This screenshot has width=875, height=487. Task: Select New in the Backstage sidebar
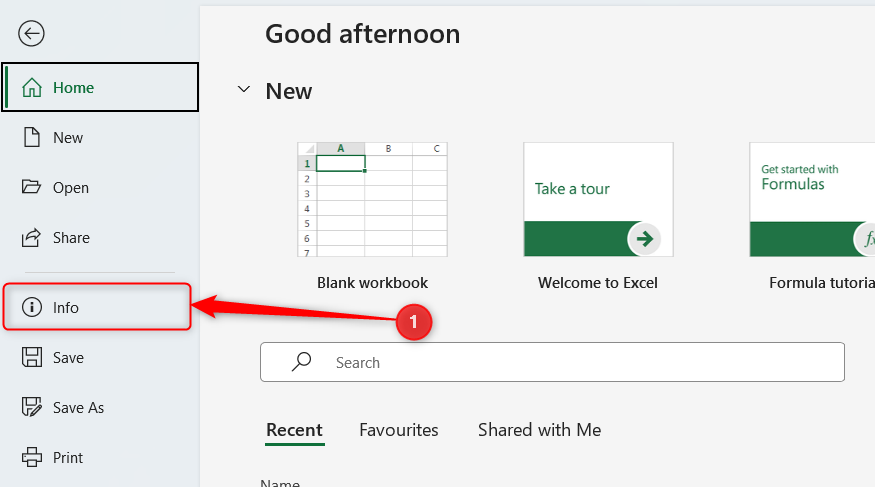[100, 137]
